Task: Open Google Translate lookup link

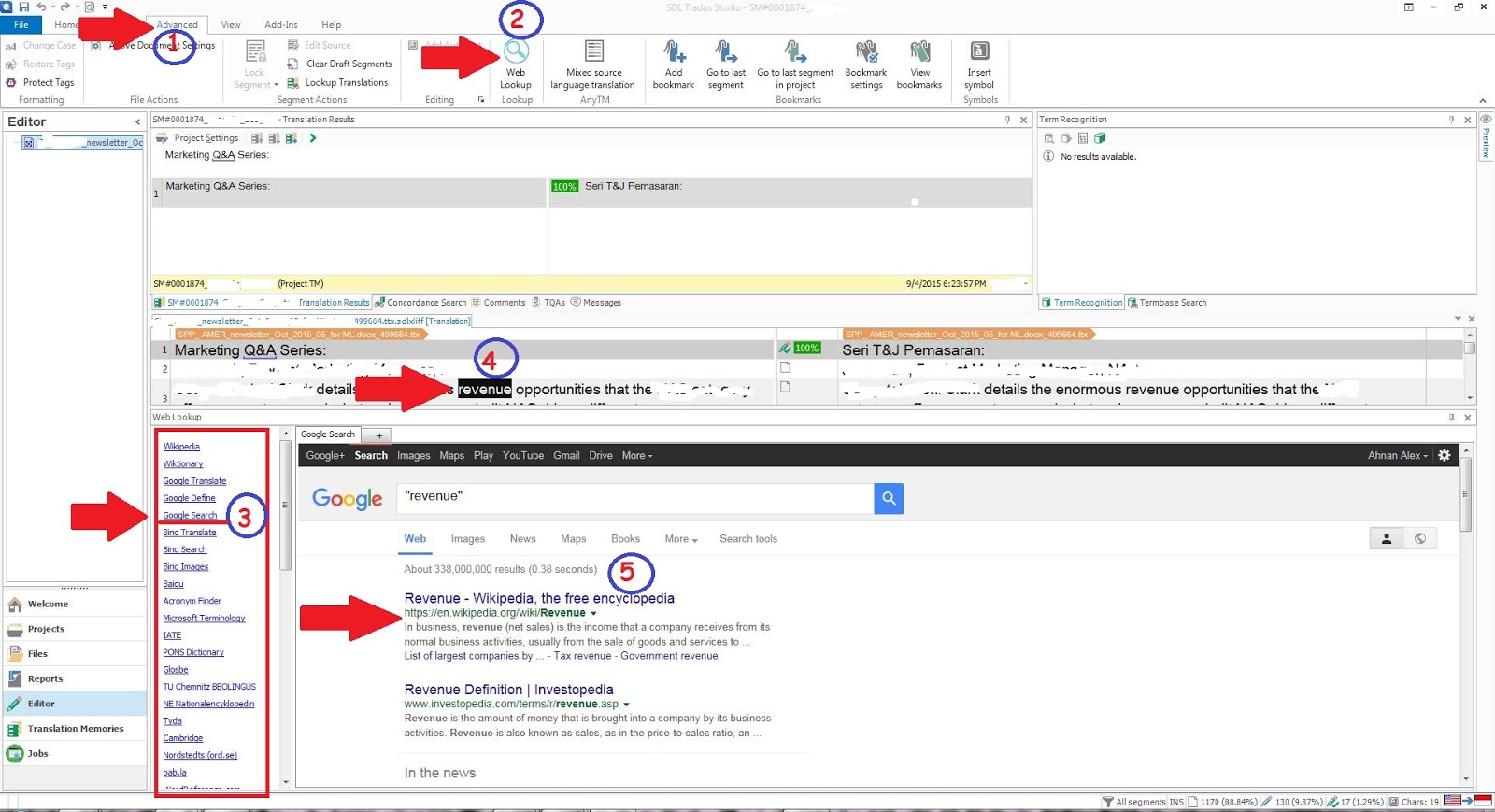Action: coord(194,481)
